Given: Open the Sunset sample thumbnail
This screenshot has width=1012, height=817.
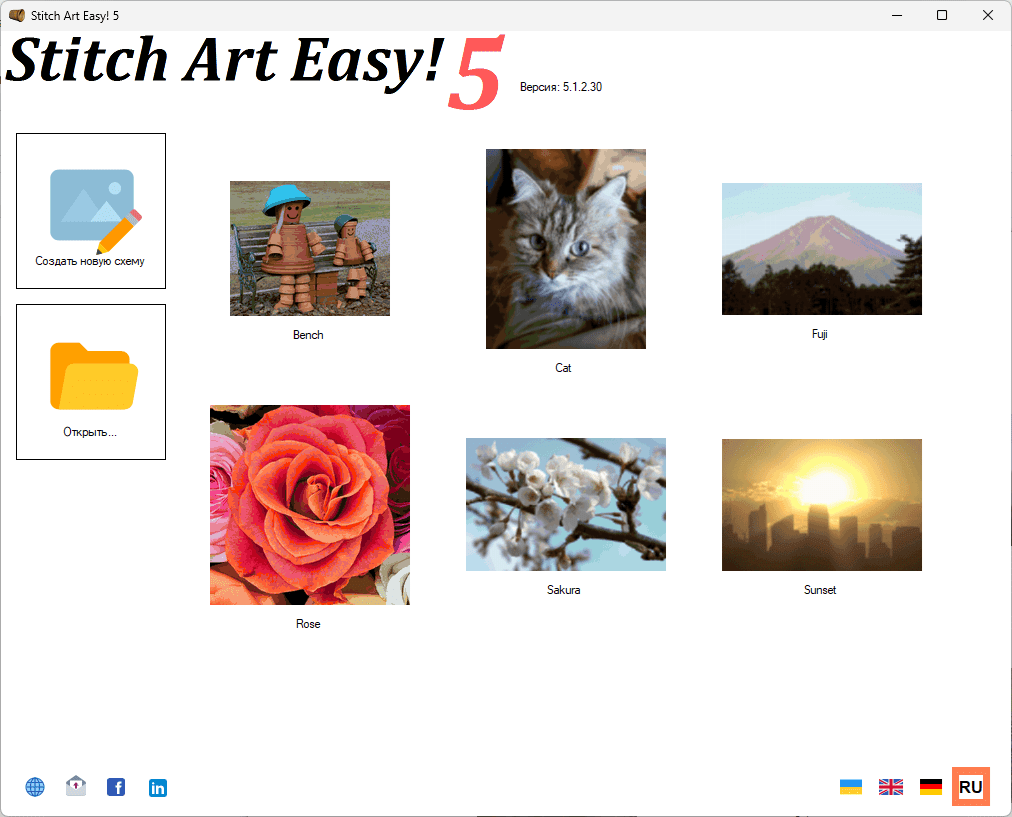Looking at the screenshot, I should pyautogui.click(x=822, y=505).
